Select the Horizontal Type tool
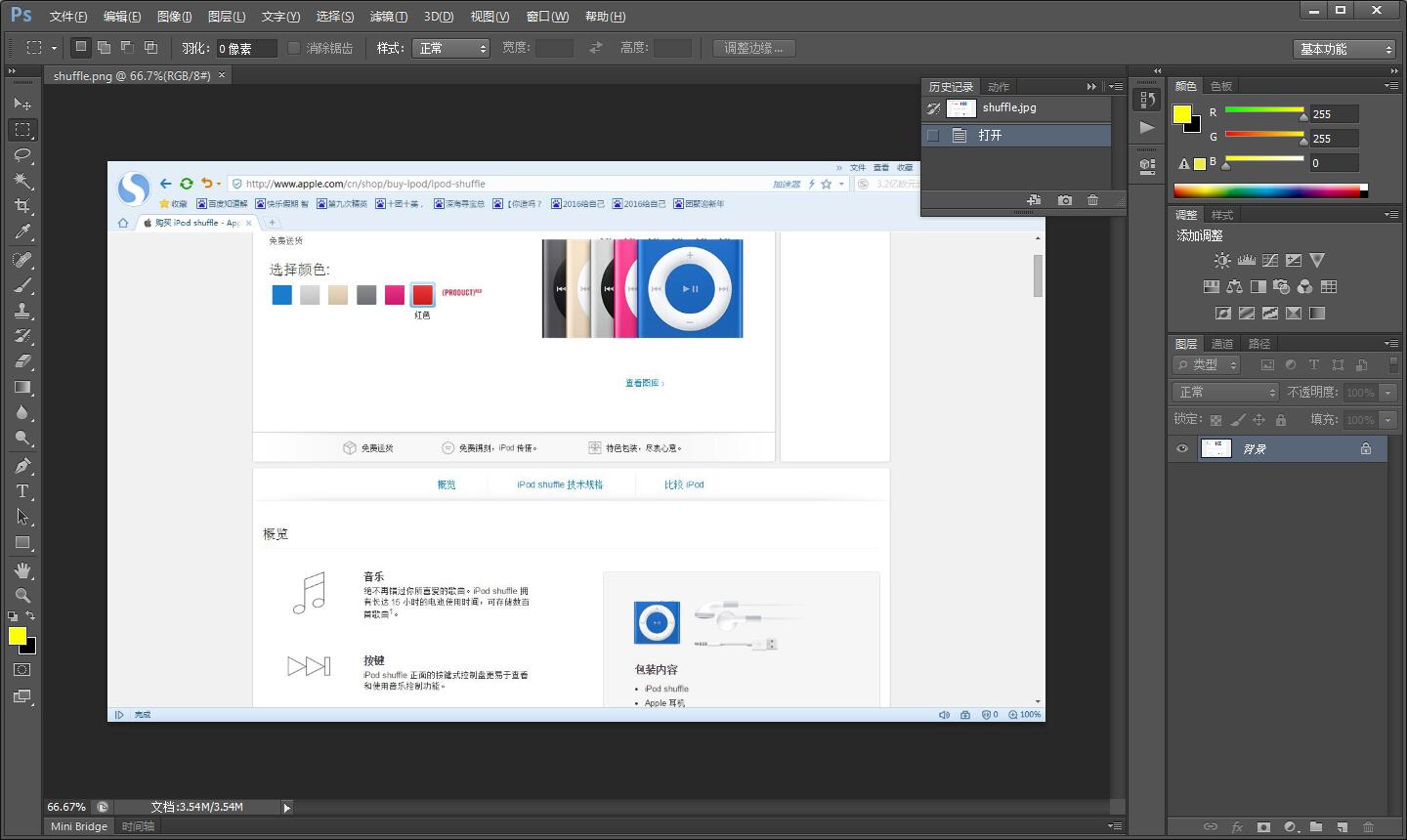This screenshot has width=1407, height=840. coord(22,491)
